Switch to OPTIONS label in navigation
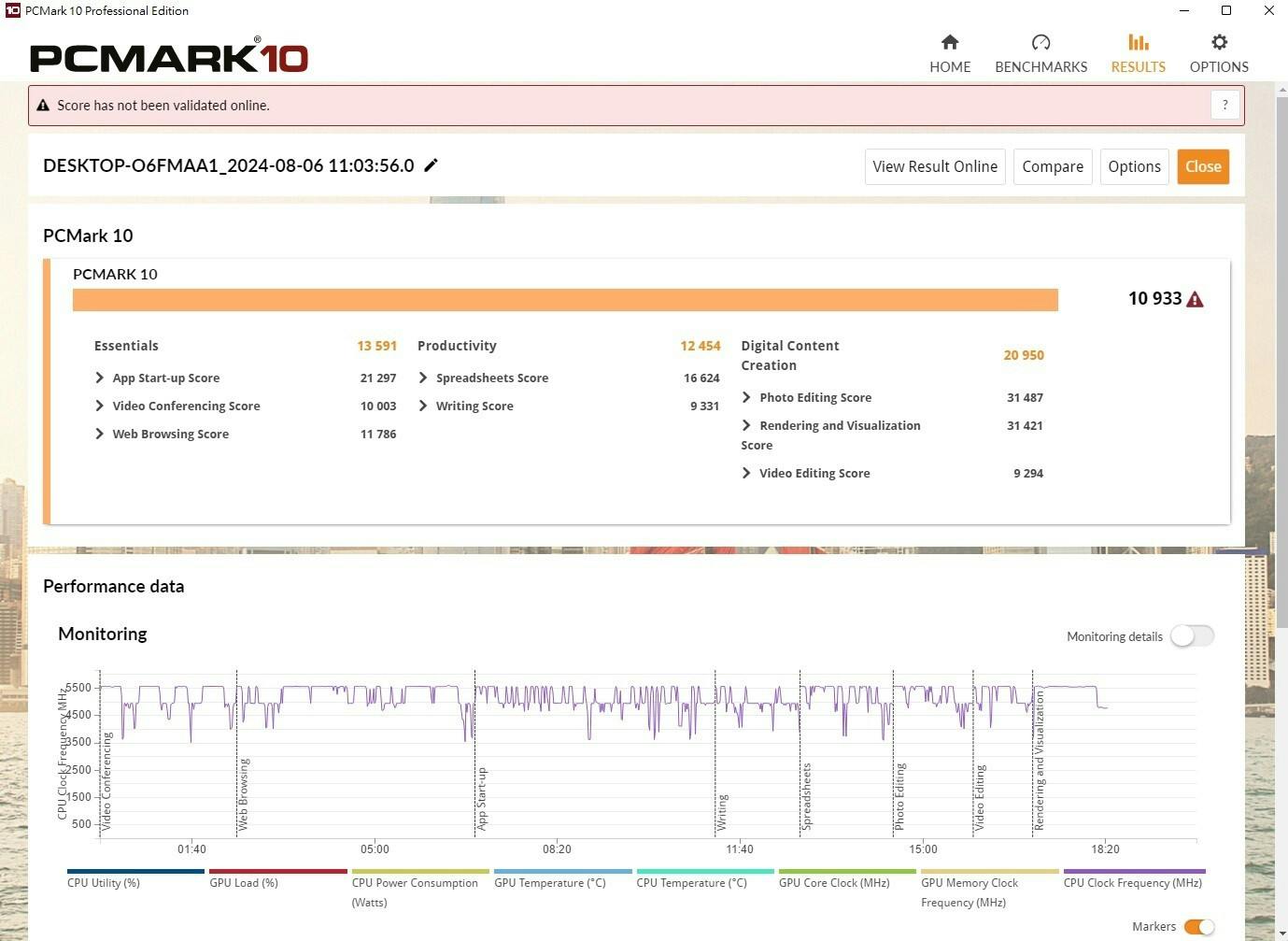 tap(1219, 67)
